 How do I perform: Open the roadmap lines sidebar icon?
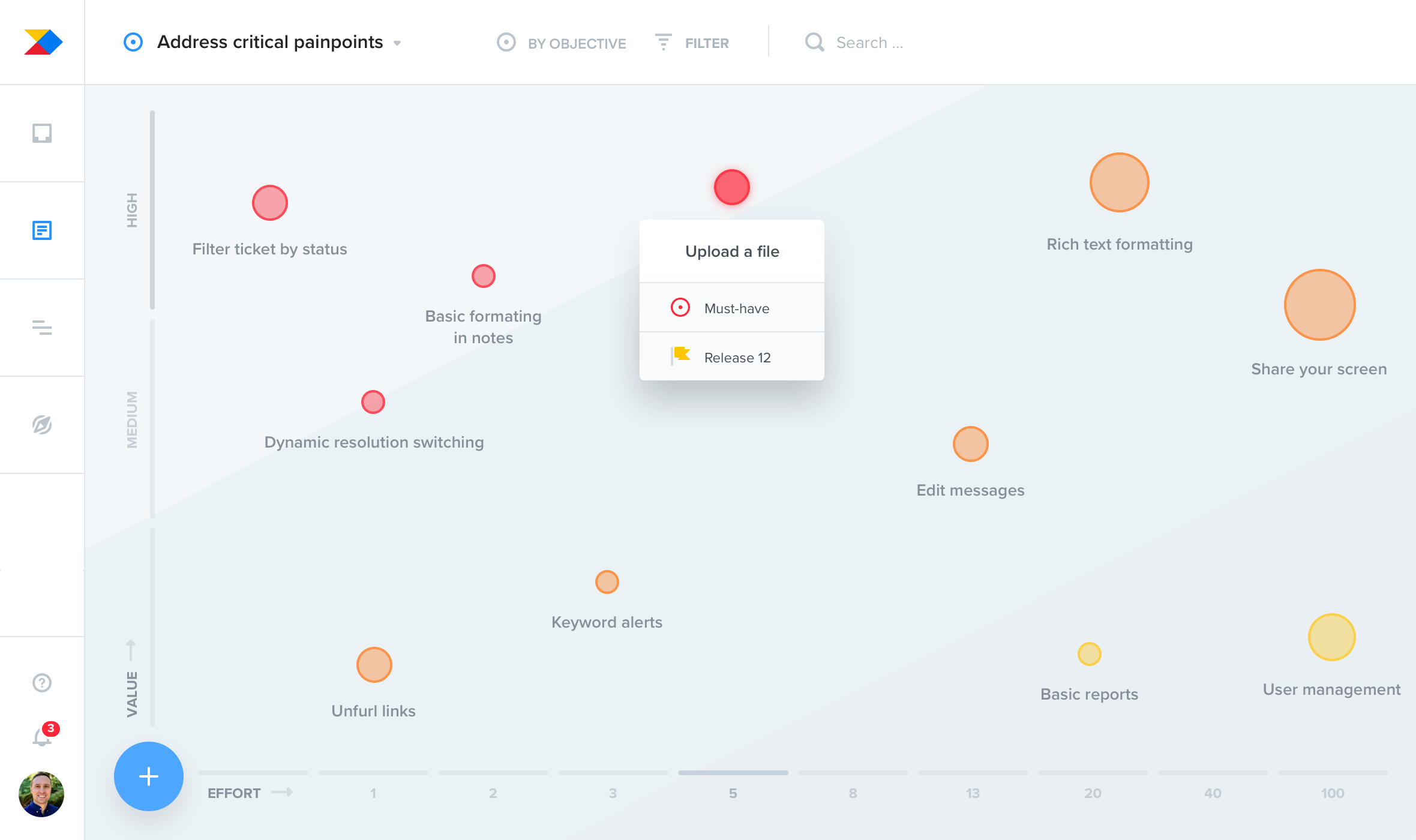pos(42,328)
